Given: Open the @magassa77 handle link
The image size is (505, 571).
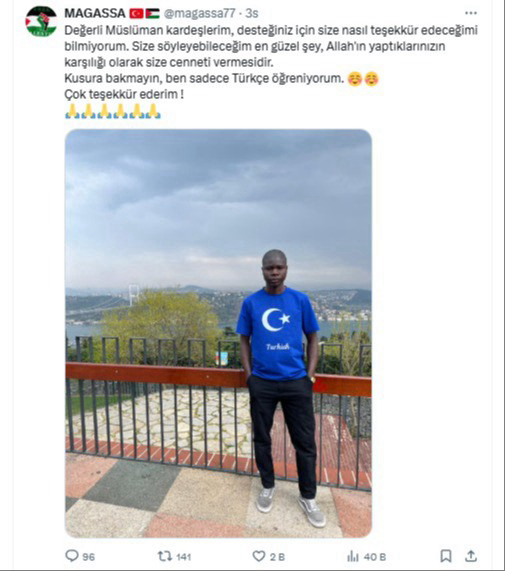Looking at the screenshot, I should [x=200, y=13].
